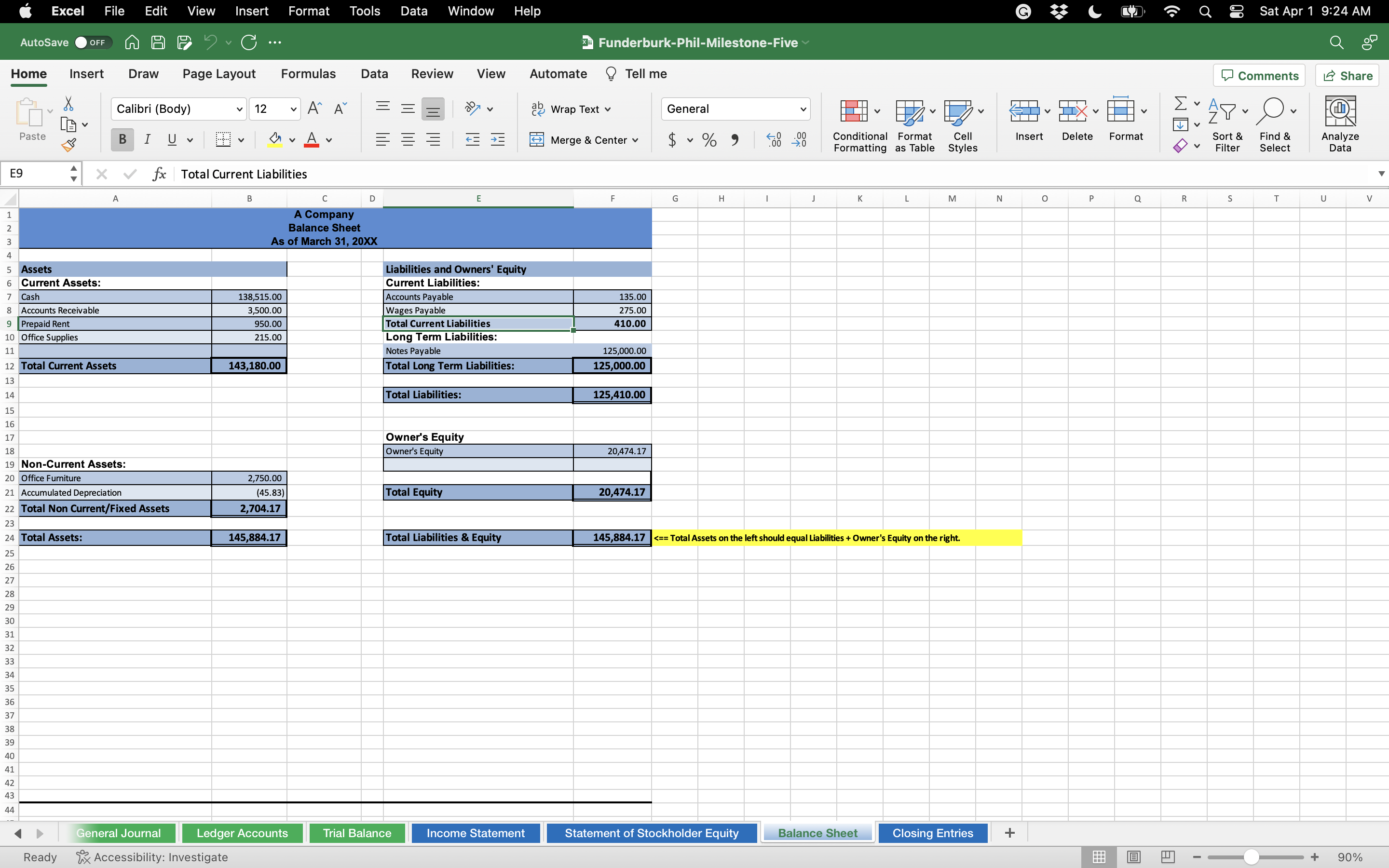Apply percent number style

[709, 139]
